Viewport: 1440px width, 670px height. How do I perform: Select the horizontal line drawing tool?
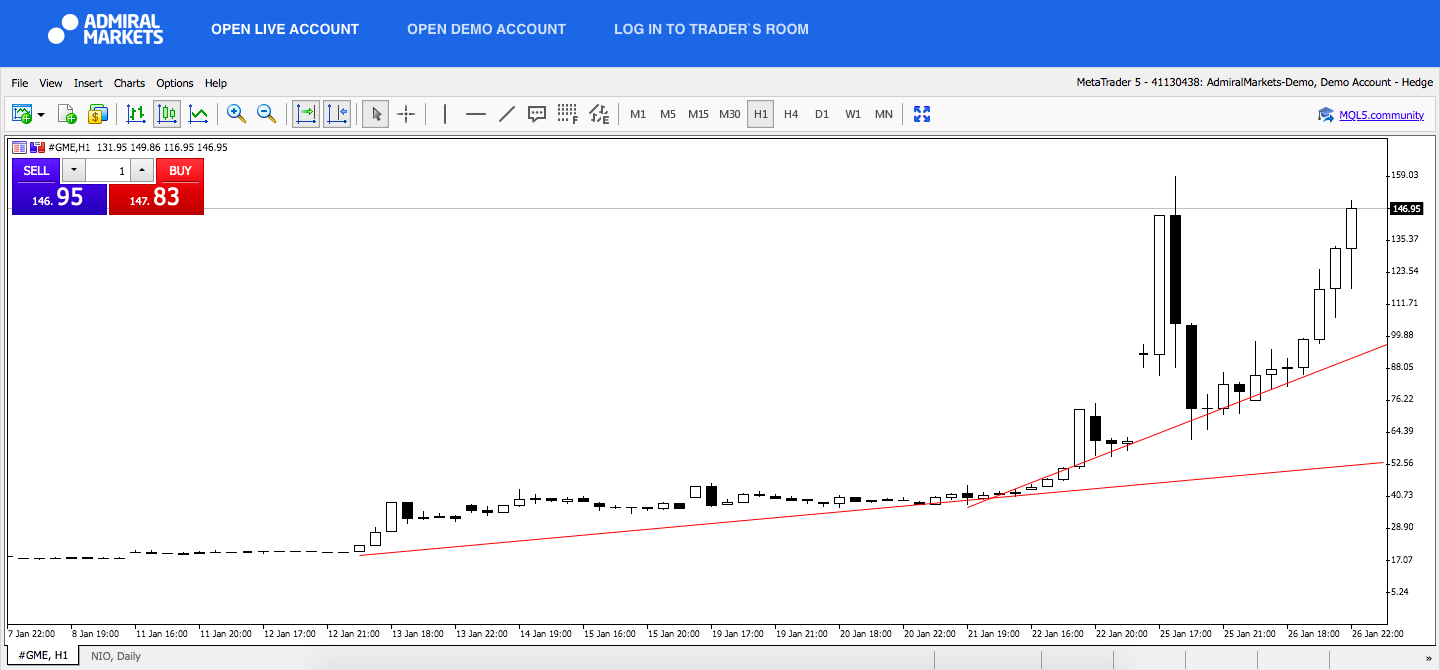pos(476,114)
